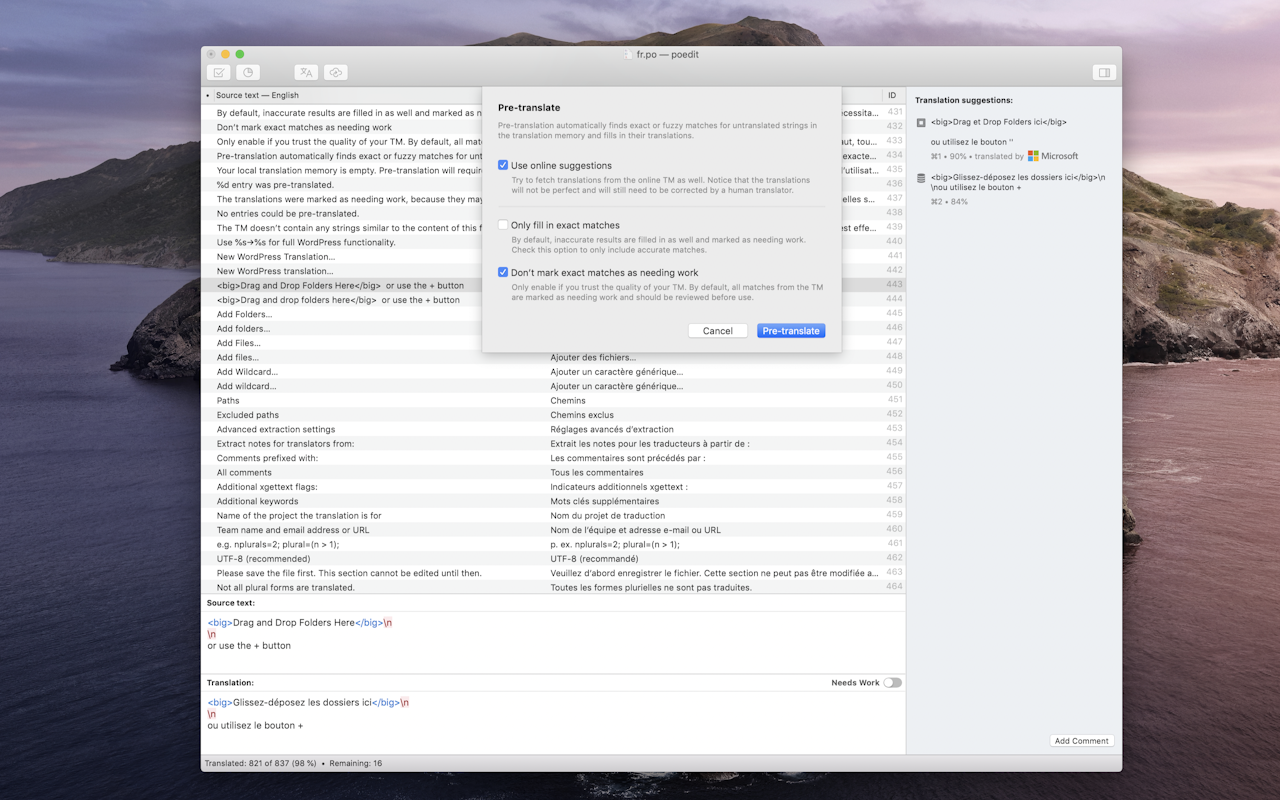The image size is (1280, 800).
Task: Click the Add Comment button
Action: [1082, 741]
